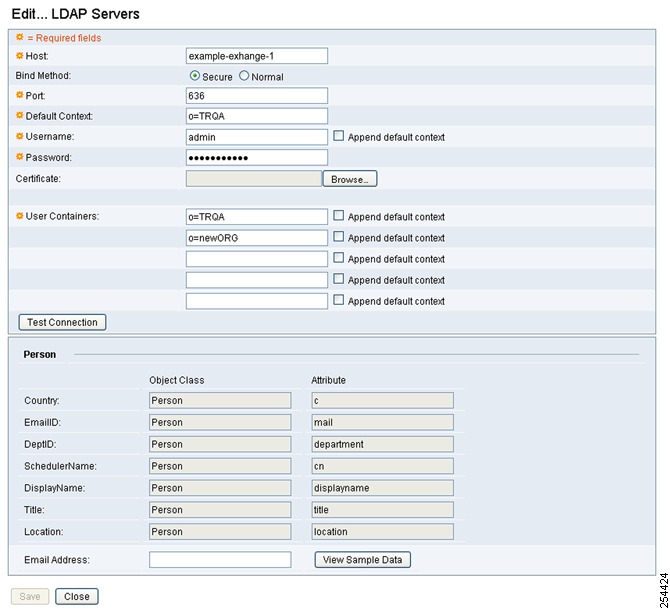Click the Email Address input field

220,560
